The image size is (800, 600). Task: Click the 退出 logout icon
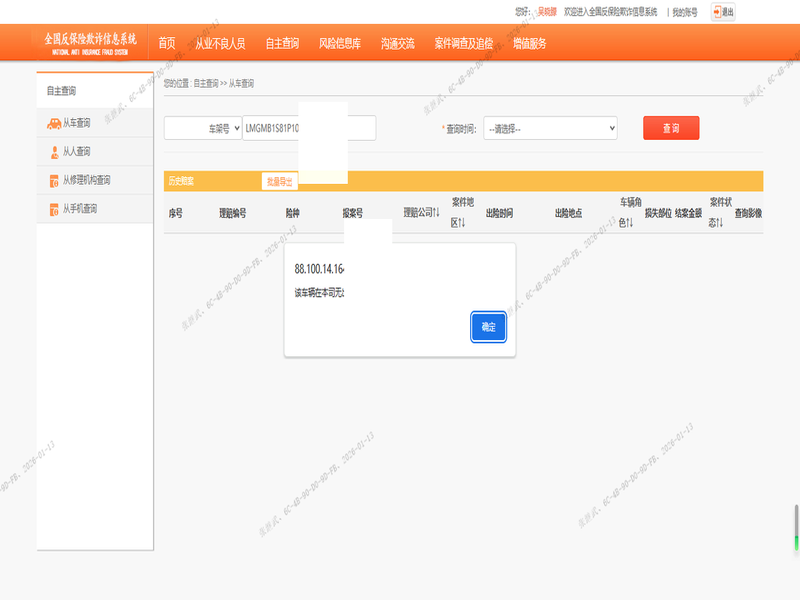(722, 12)
